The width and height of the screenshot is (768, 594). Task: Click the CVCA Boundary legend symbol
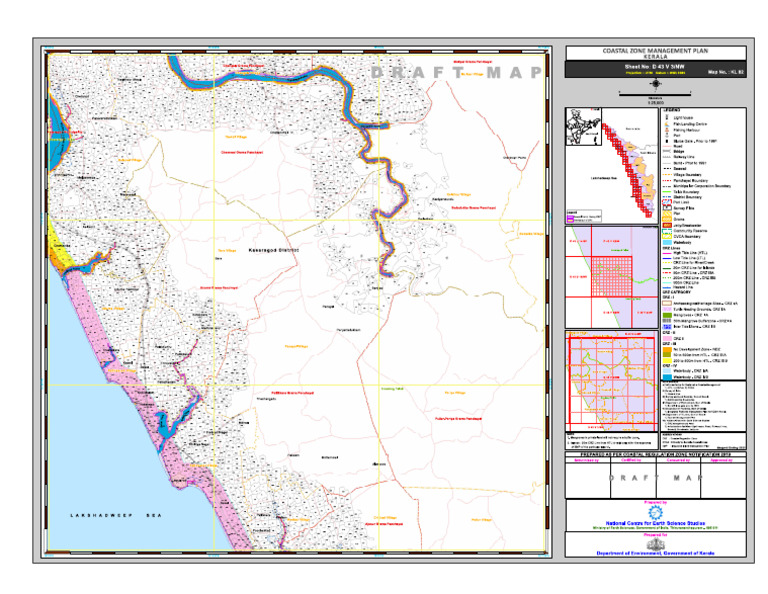coord(667,237)
